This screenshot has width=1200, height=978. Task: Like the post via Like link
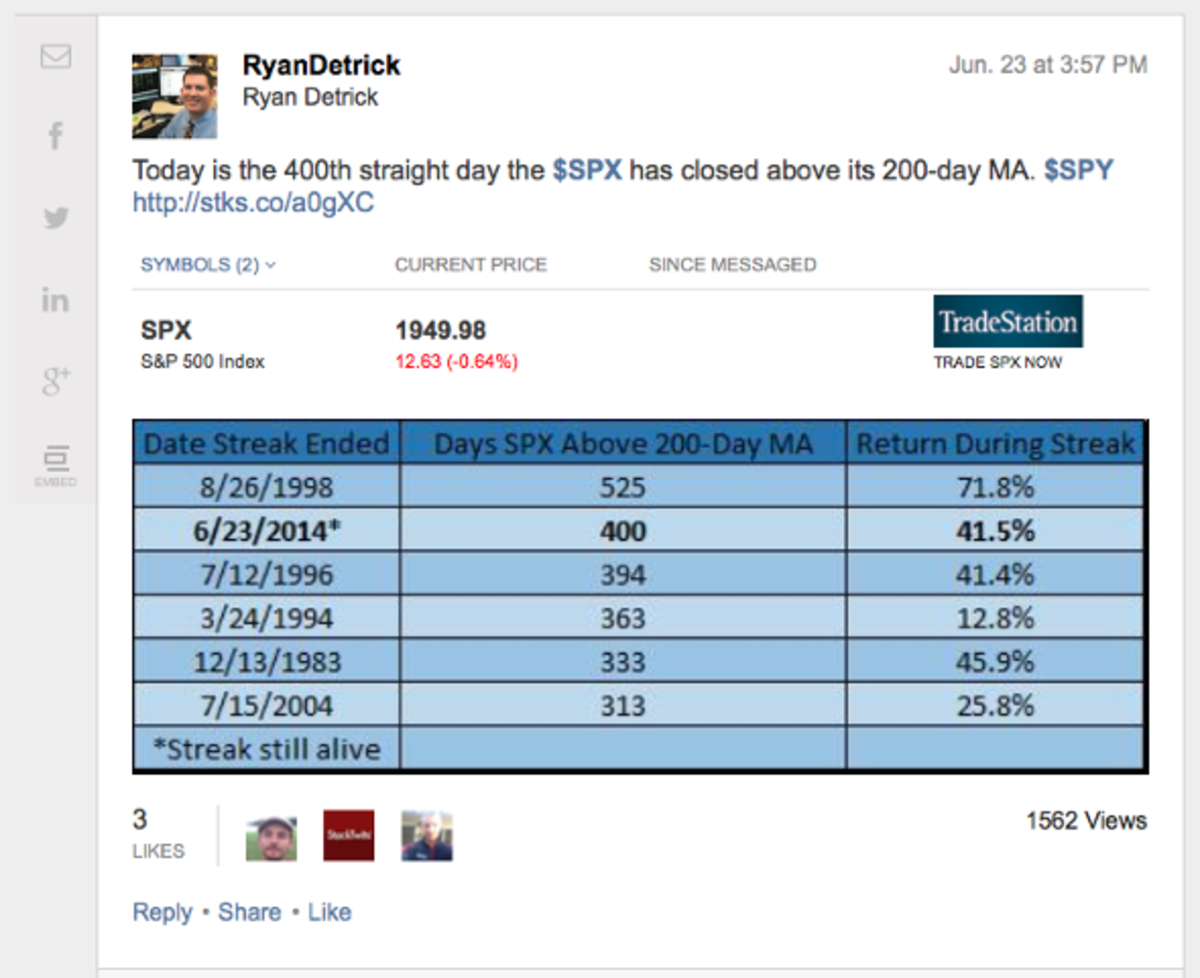pos(329,912)
